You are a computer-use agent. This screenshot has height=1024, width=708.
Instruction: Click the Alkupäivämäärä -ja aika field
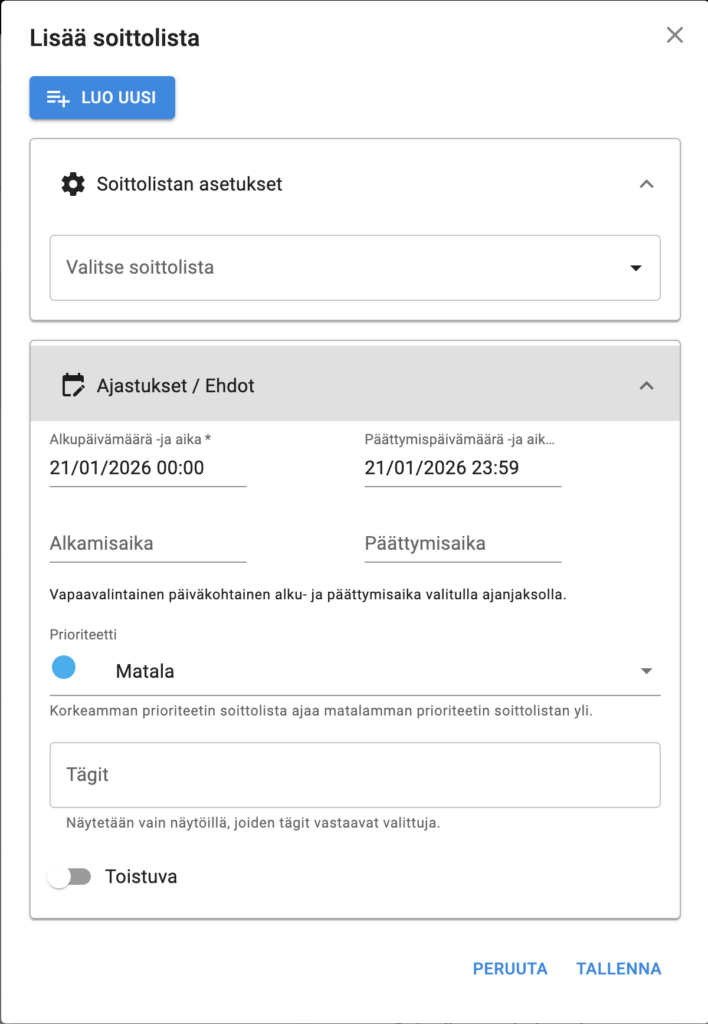pyautogui.click(x=147, y=467)
